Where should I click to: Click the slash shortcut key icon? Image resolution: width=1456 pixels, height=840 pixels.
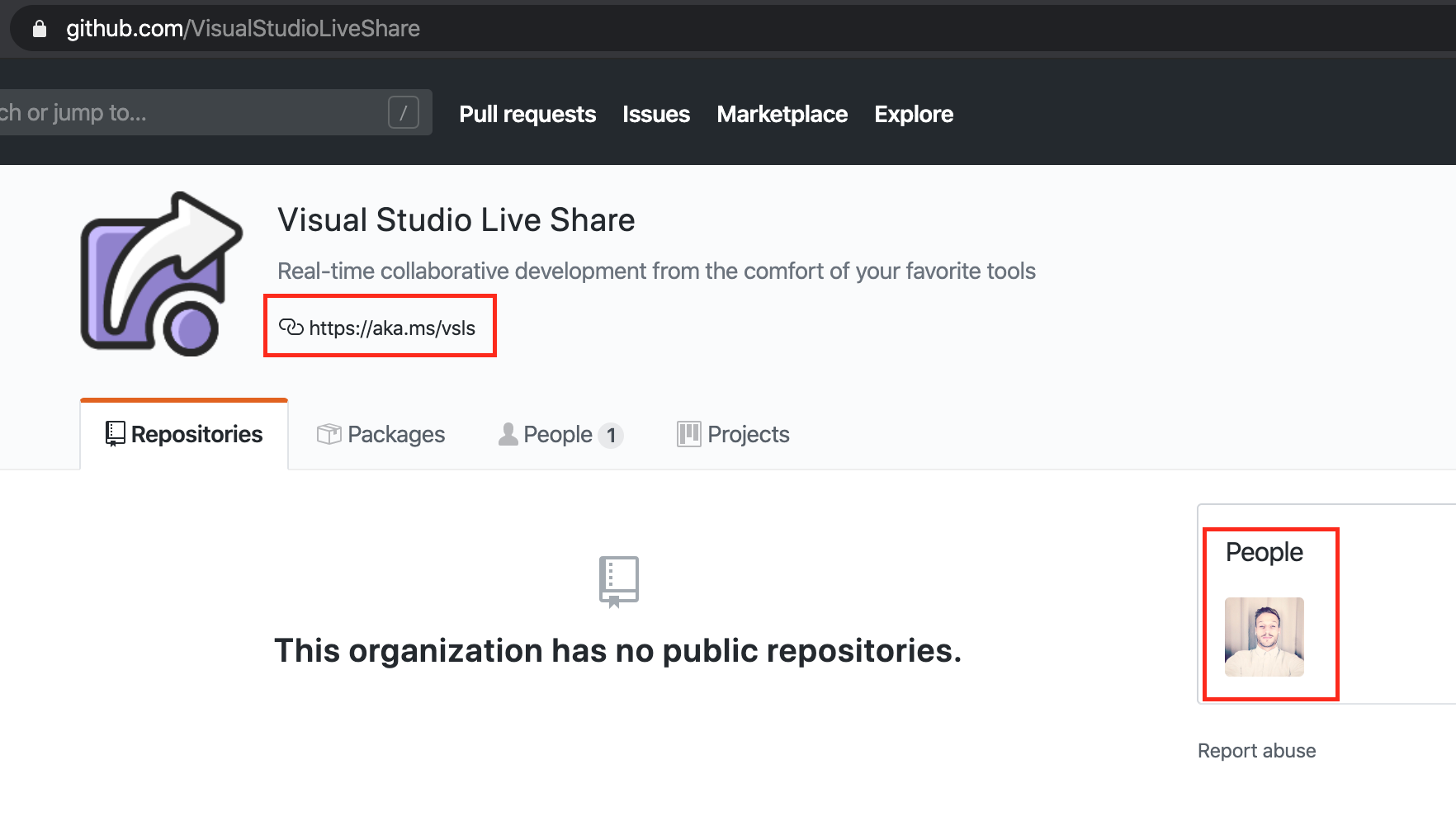tap(404, 112)
